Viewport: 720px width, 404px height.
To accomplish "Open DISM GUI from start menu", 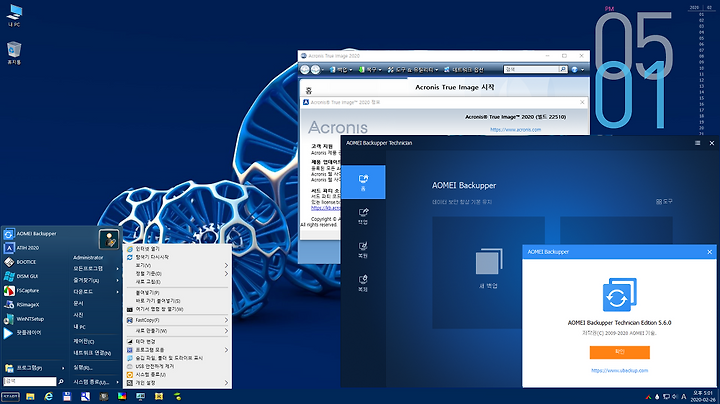I will [21, 276].
